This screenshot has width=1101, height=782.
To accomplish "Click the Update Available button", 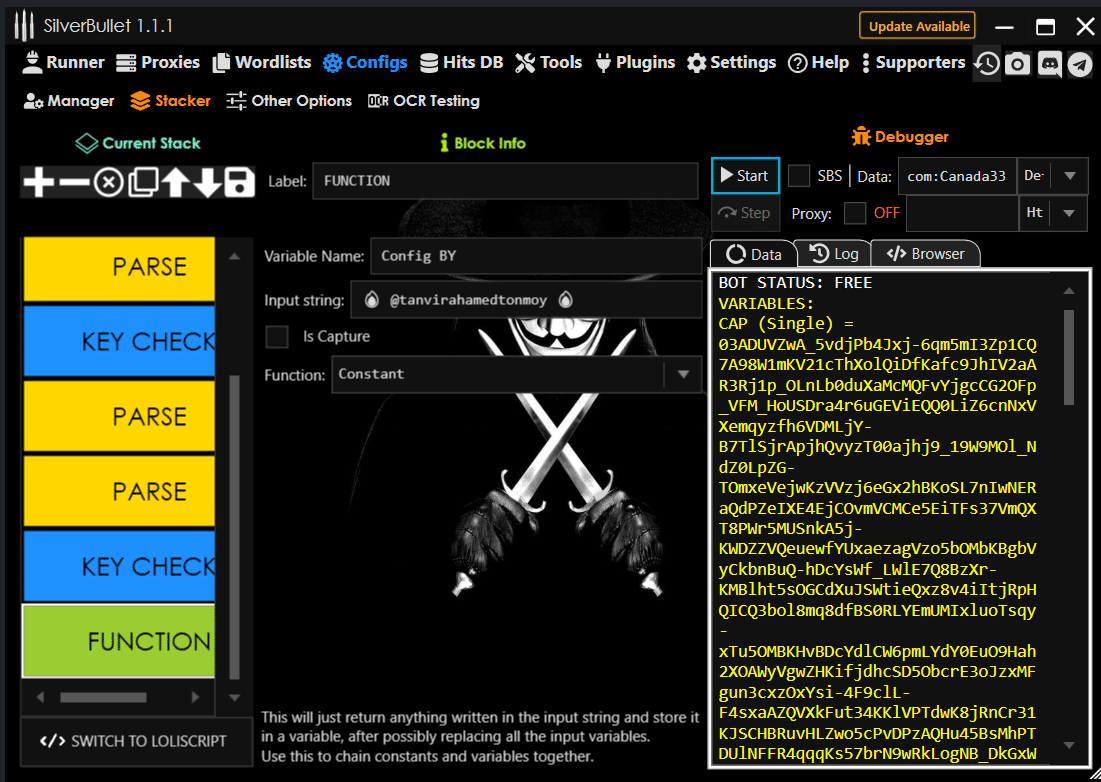I will [x=917, y=26].
